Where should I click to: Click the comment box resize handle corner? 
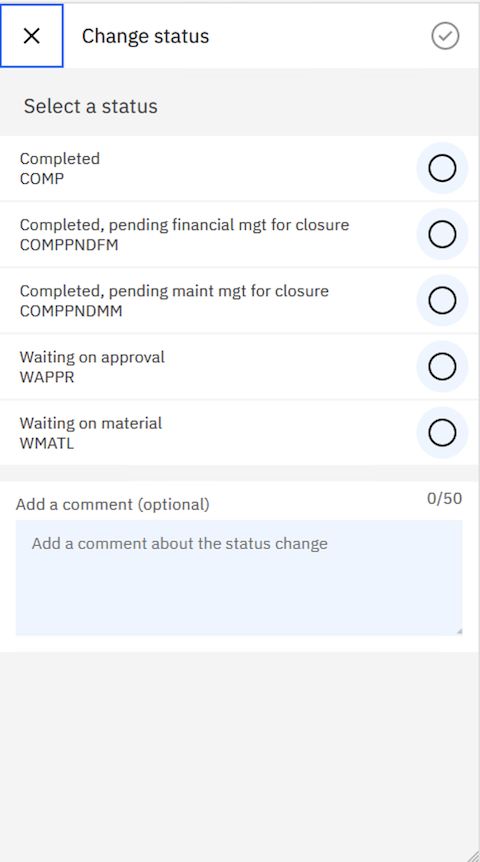click(458, 631)
